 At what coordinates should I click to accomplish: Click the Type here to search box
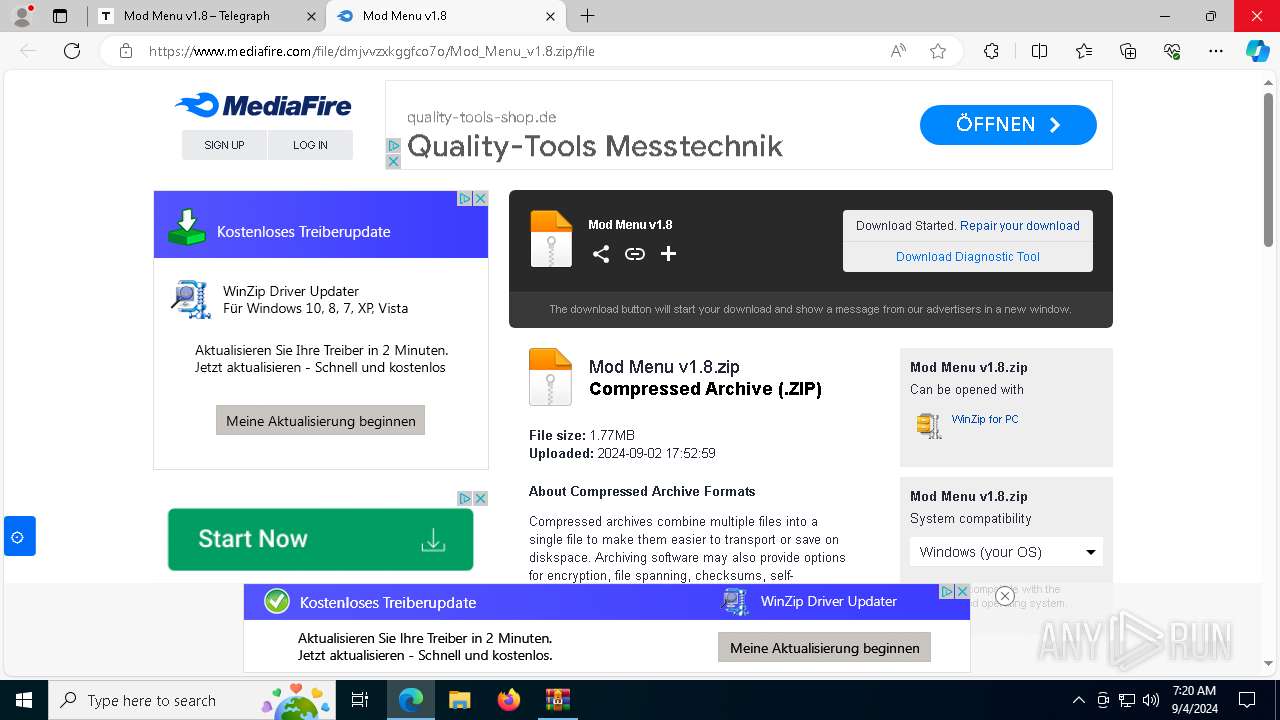(190, 700)
